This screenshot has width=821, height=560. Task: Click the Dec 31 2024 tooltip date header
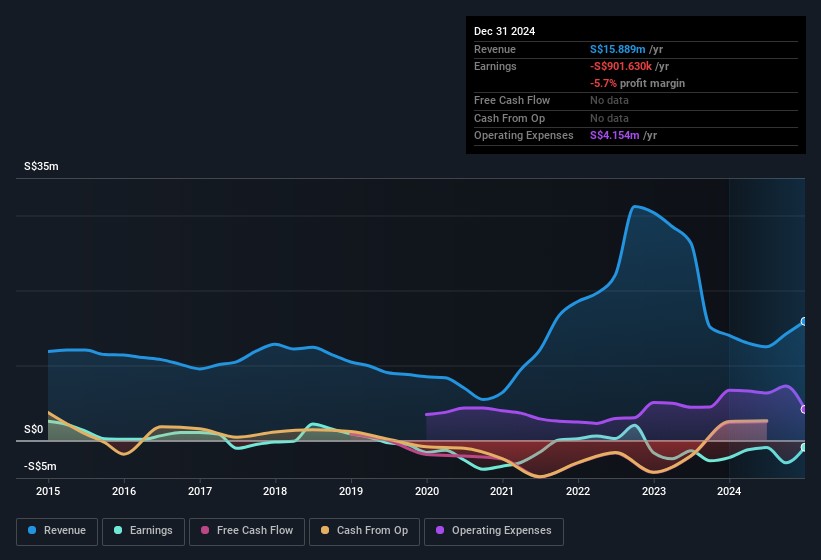point(505,31)
